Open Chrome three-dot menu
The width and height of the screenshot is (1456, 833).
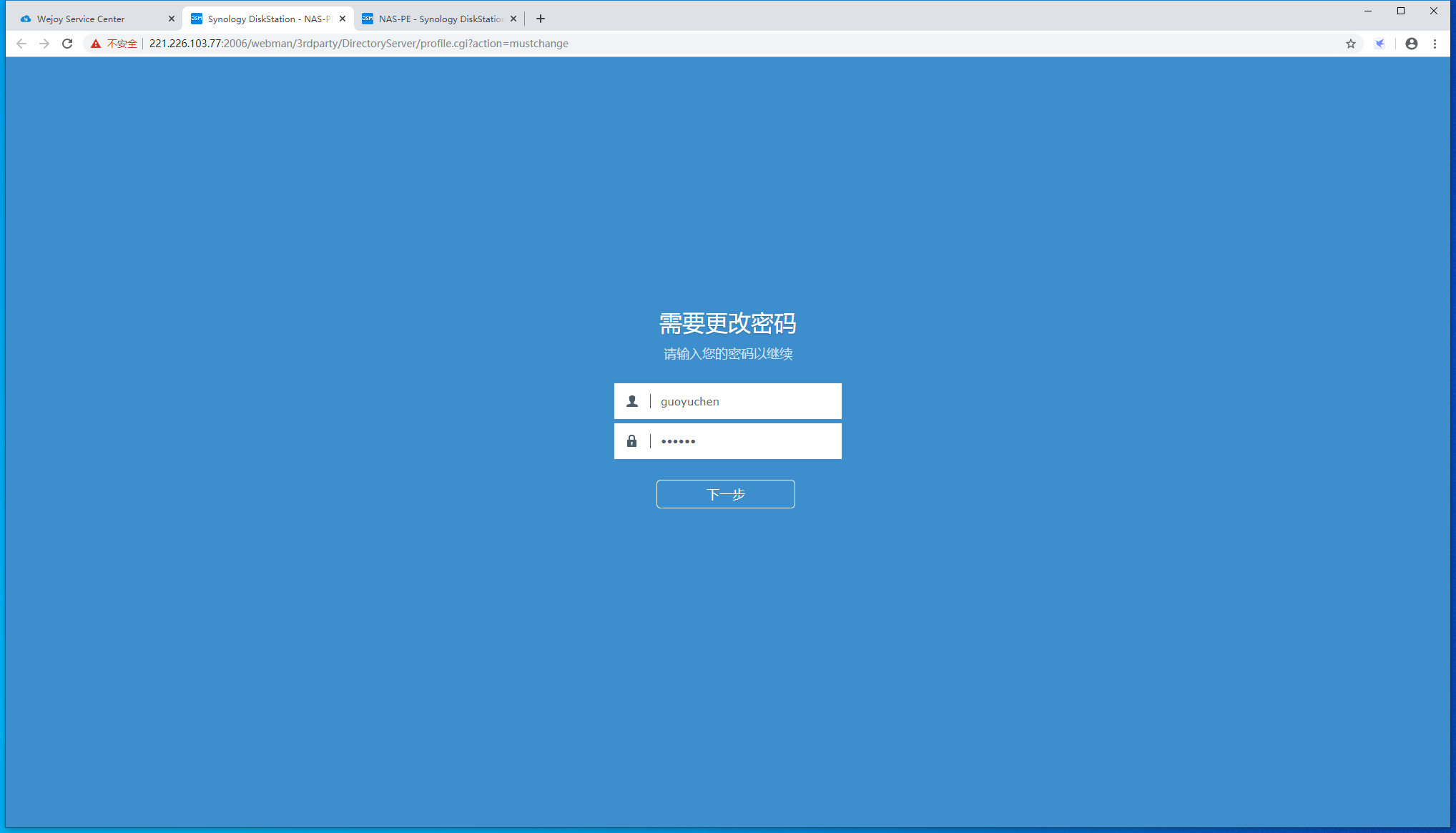[1435, 44]
